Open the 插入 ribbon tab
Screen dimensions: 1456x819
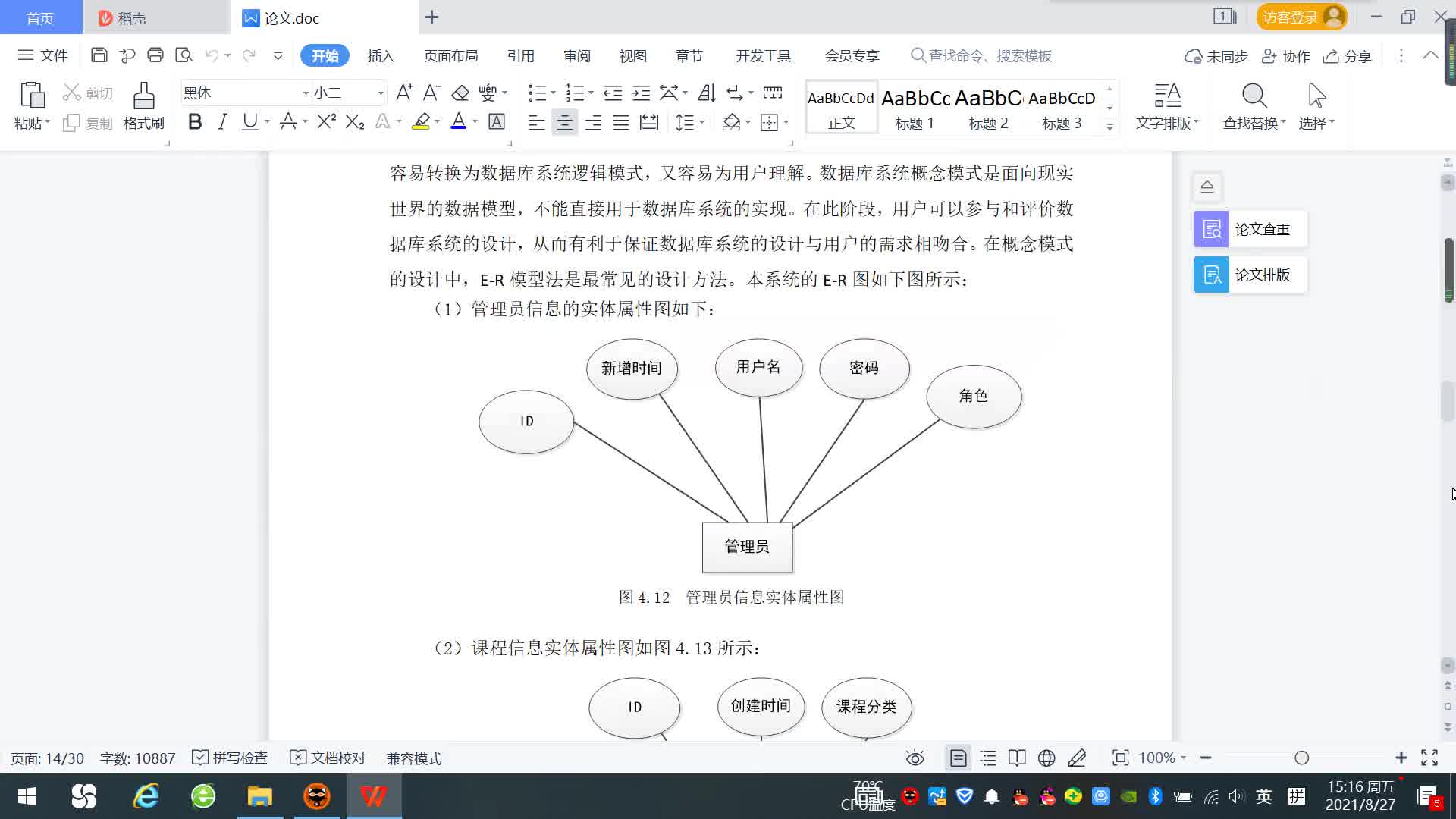click(x=381, y=56)
